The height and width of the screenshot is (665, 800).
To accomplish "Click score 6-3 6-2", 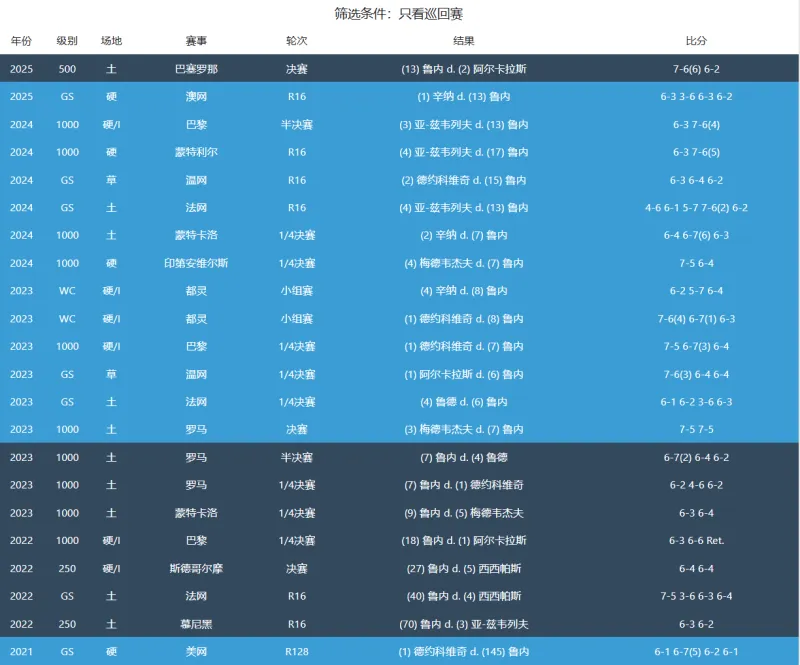I will (x=696, y=624).
